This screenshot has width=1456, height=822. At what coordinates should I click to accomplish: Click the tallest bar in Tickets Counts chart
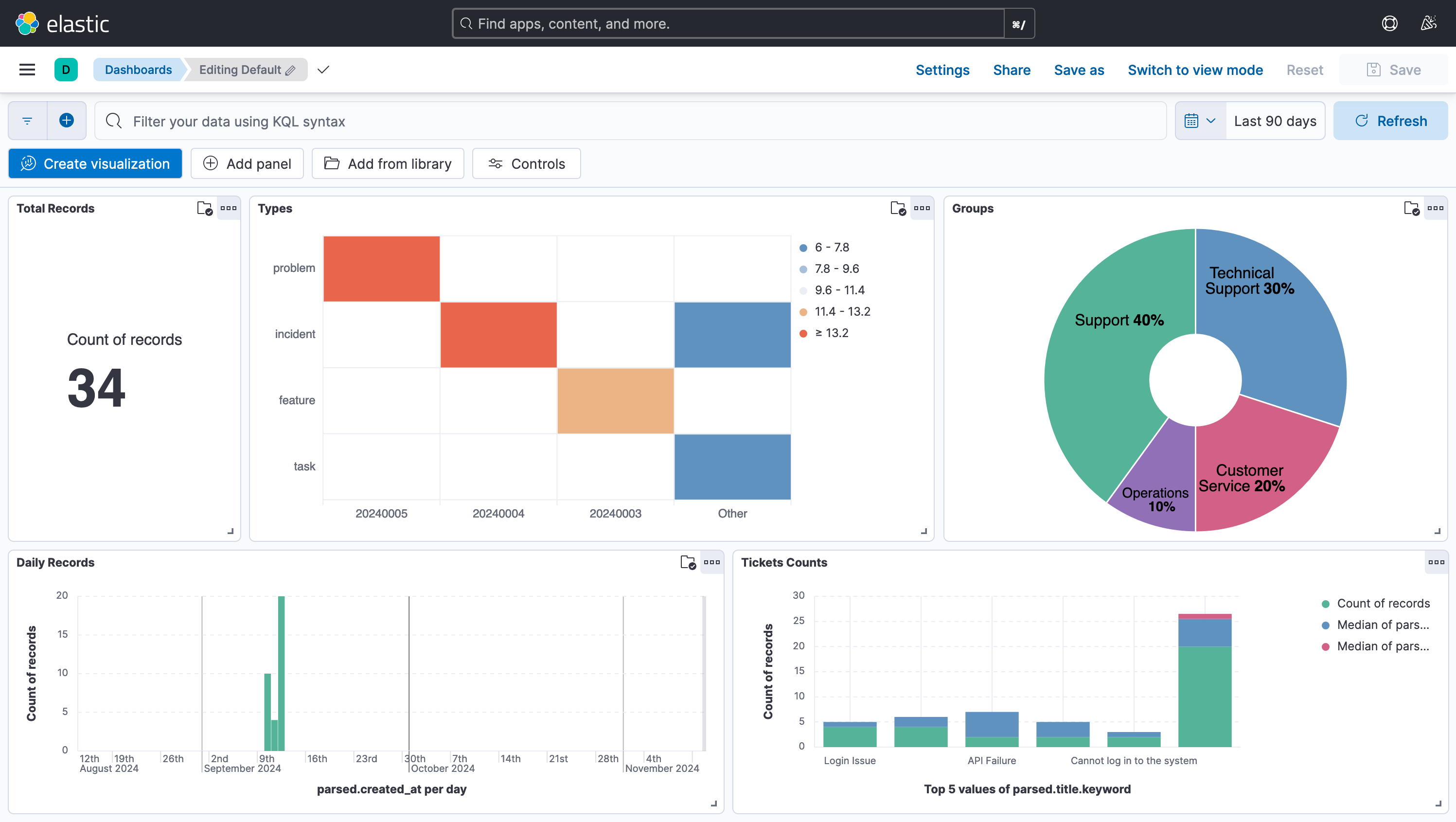click(x=1205, y=680)
